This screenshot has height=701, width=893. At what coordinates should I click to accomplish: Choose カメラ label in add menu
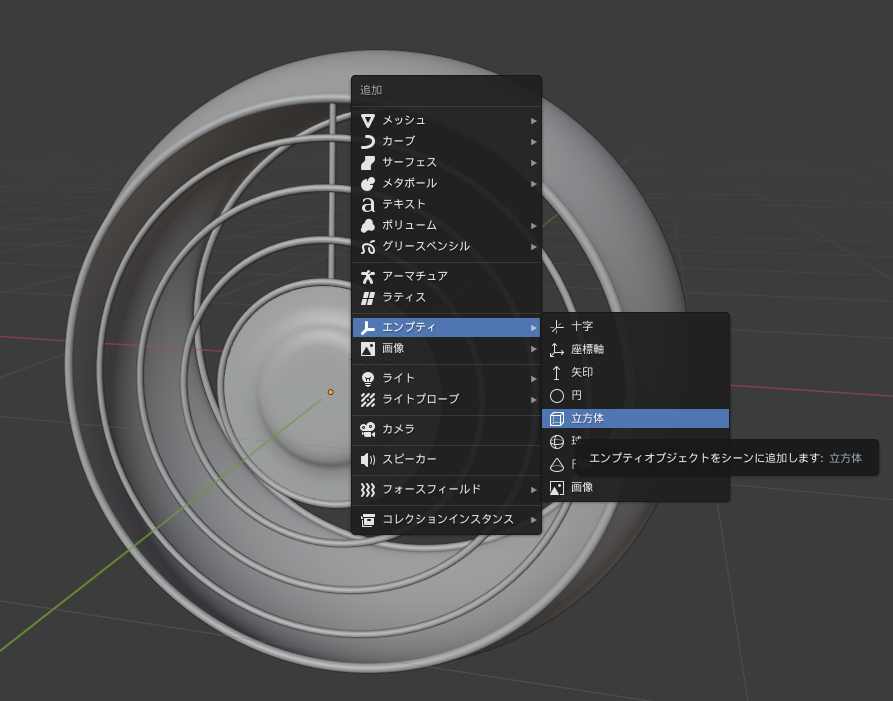pos(398,428)
